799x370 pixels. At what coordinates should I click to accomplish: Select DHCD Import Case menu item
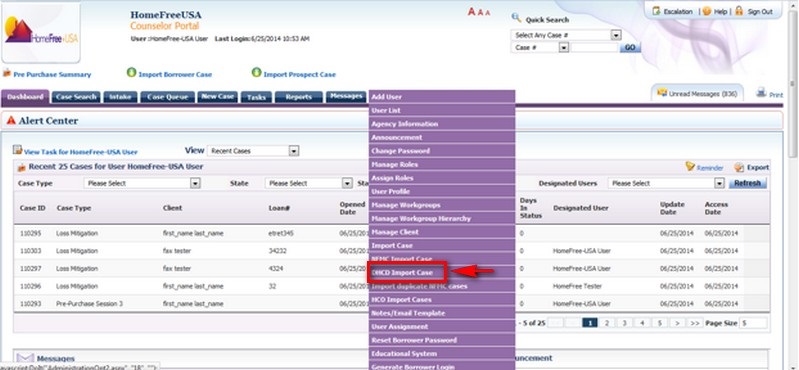(x=442, y=272)
